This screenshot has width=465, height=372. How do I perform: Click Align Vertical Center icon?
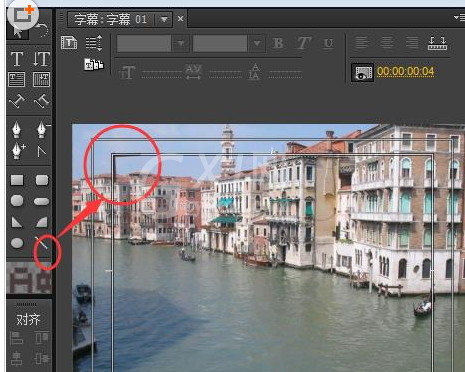[x=42, y=359]
